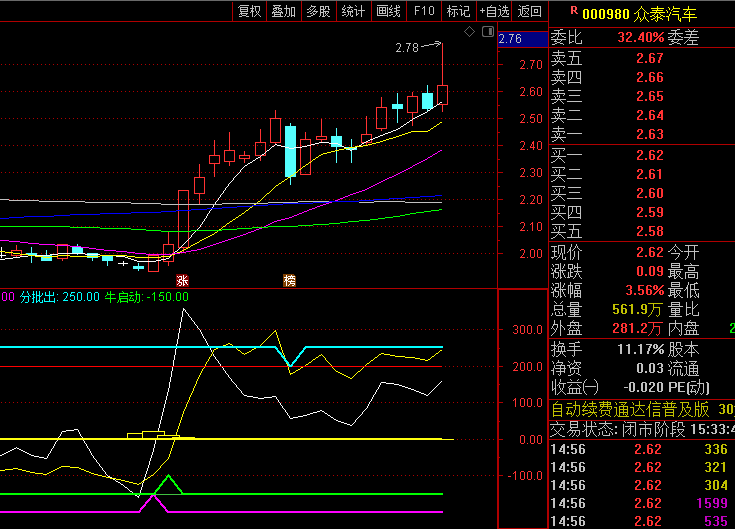The width and height of the screenshot is (735, 529).
Task: Open the F10 company info
Action: (424, 11)
